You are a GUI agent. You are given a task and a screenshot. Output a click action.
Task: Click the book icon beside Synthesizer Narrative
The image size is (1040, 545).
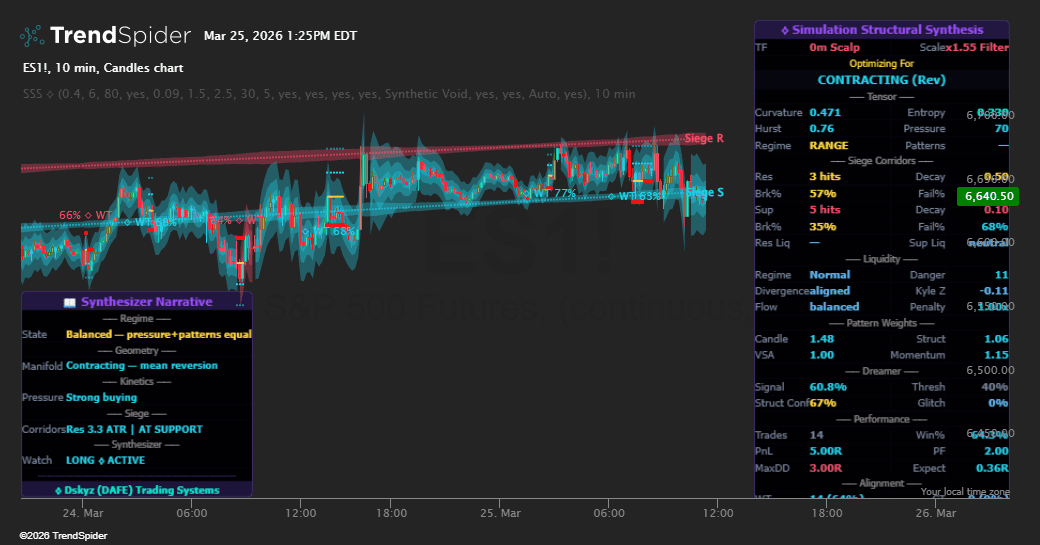70,302
